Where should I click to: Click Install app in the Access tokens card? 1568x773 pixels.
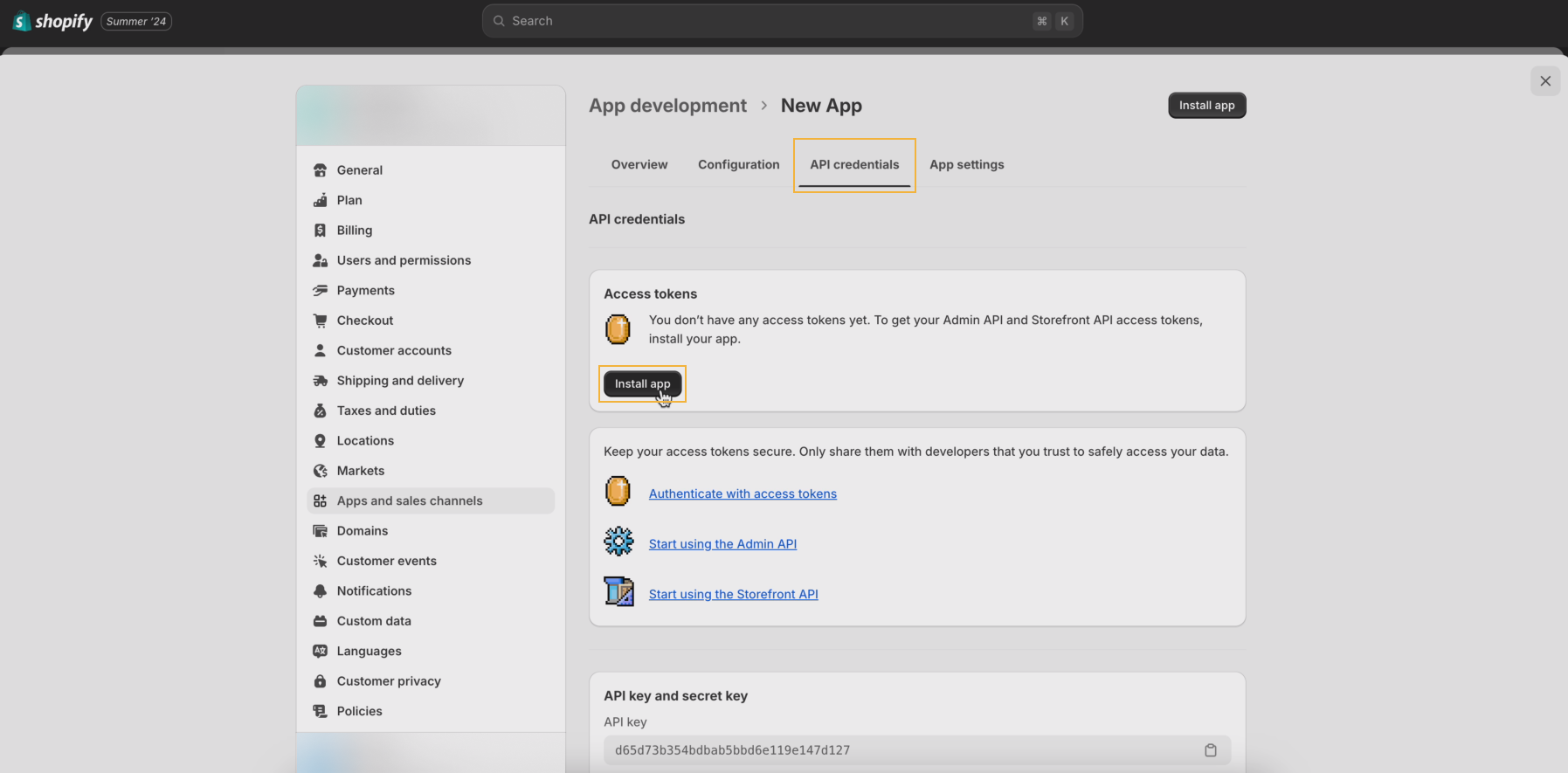(x=642, y=384)
